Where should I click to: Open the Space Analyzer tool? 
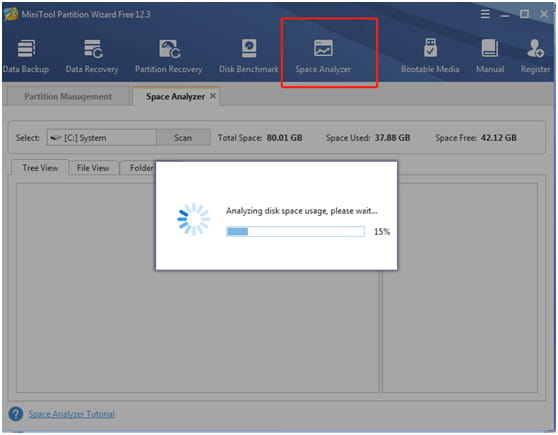(x=323, y=56)
